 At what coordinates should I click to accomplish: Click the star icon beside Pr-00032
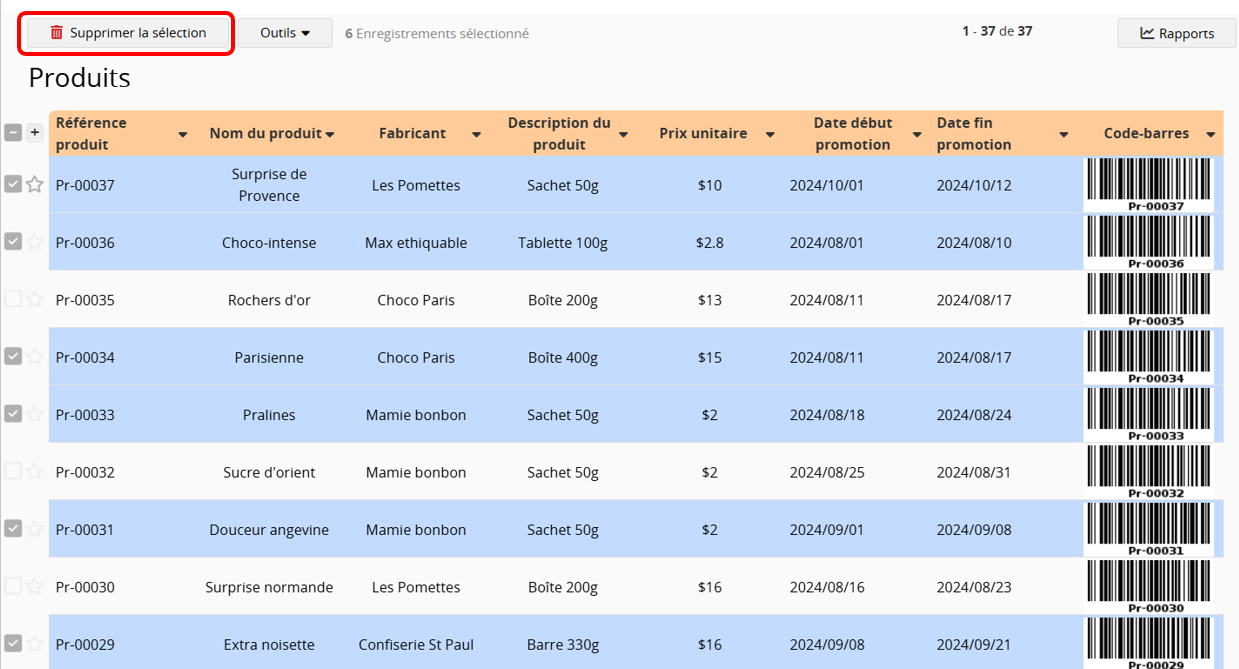(35, 472)
